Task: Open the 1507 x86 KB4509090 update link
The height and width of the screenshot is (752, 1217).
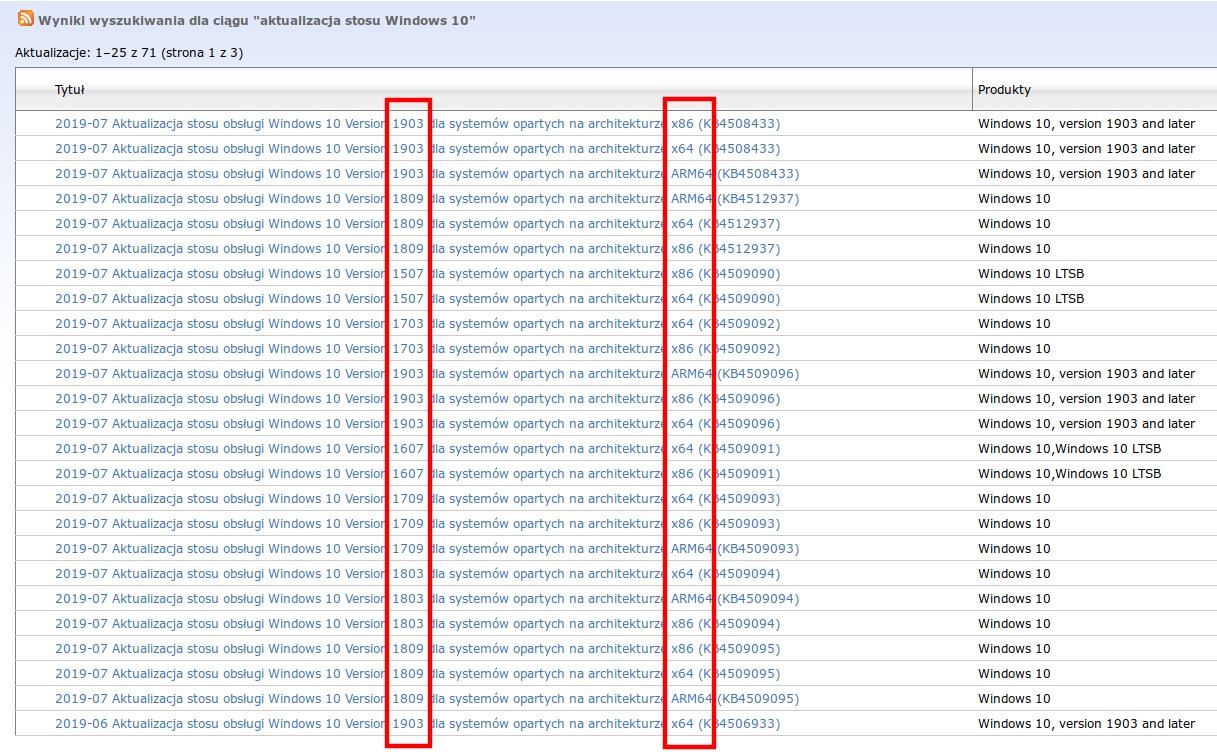Action: [x=417, y=274]
